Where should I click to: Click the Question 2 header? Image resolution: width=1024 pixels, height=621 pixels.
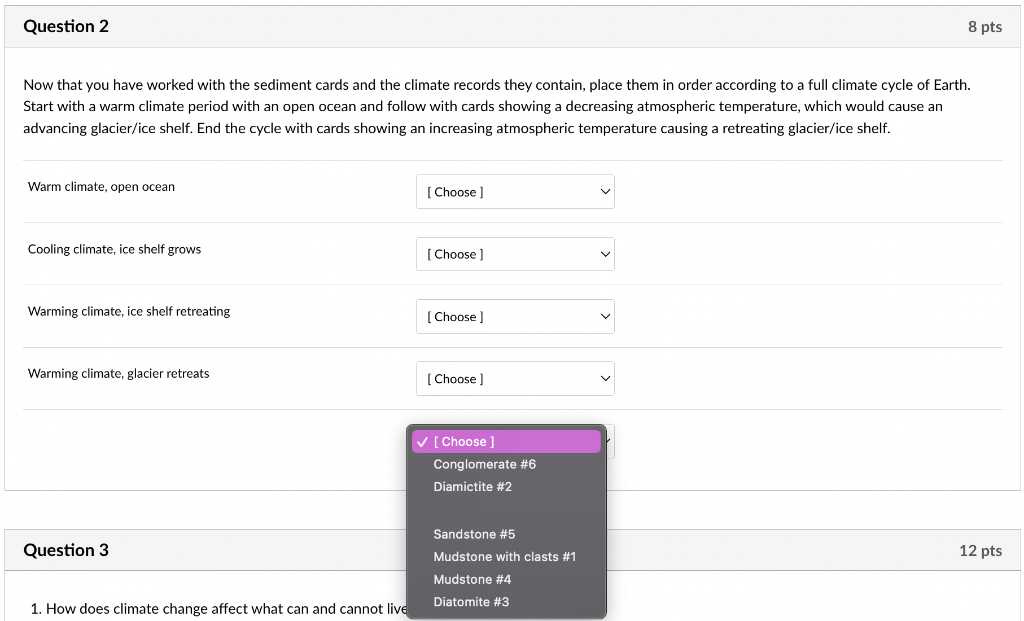(x=66, y=26)
